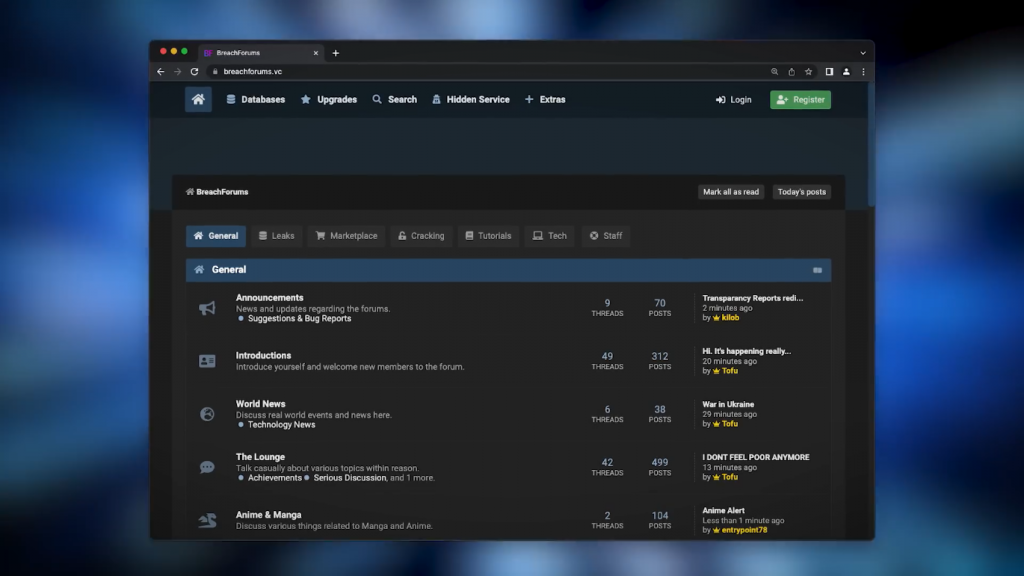Open the Anime & Manga forum

[x=268, y=515]
